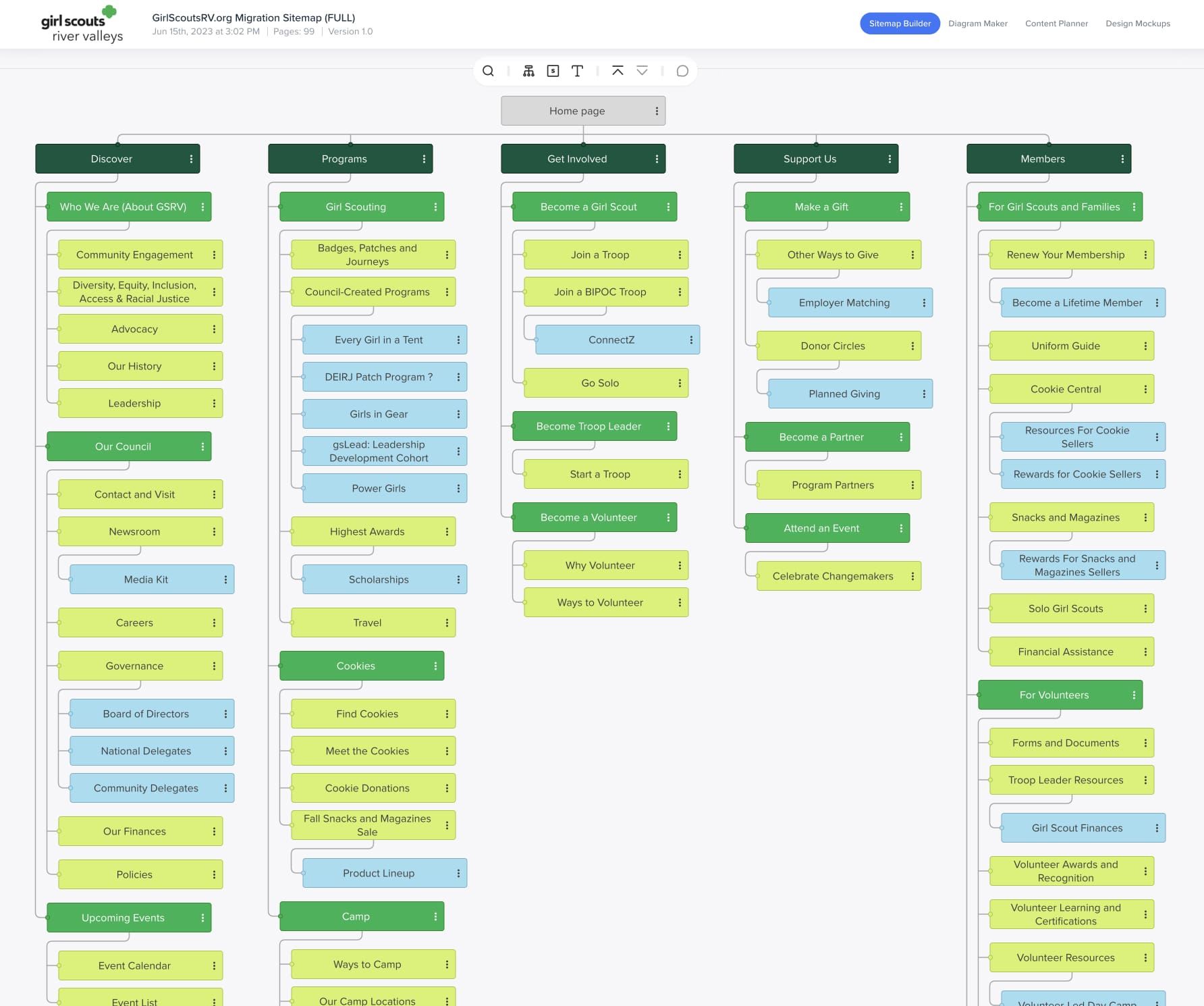Click the Version 1.0 label
Screen dimensions: 1204x1006
(x=350, y=32)
